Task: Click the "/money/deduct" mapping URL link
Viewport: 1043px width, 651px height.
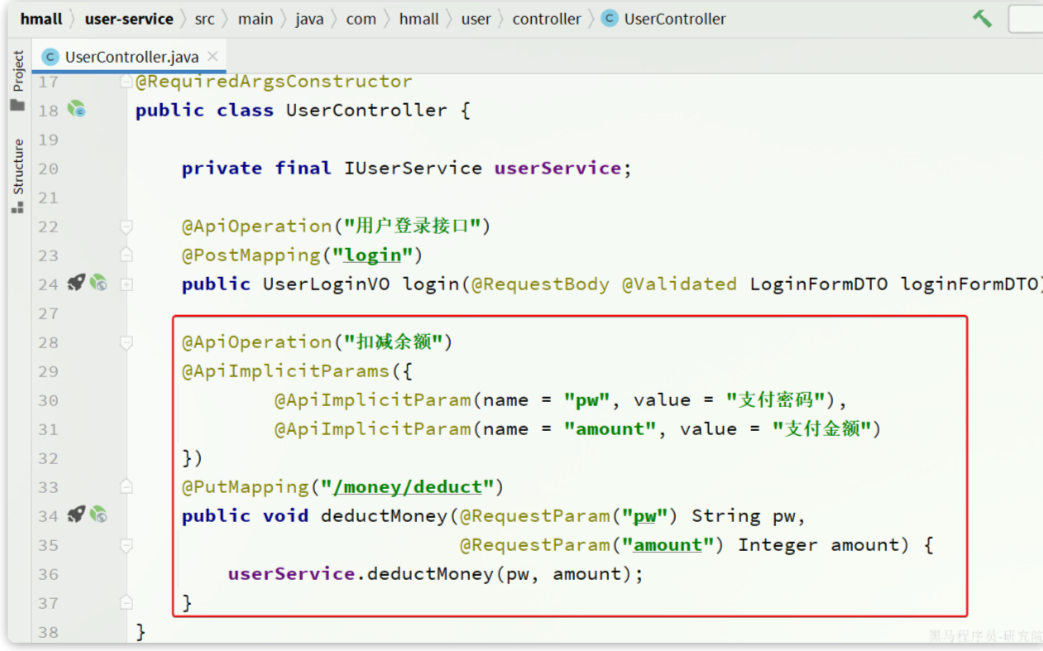Action: [x=408, y=487]
